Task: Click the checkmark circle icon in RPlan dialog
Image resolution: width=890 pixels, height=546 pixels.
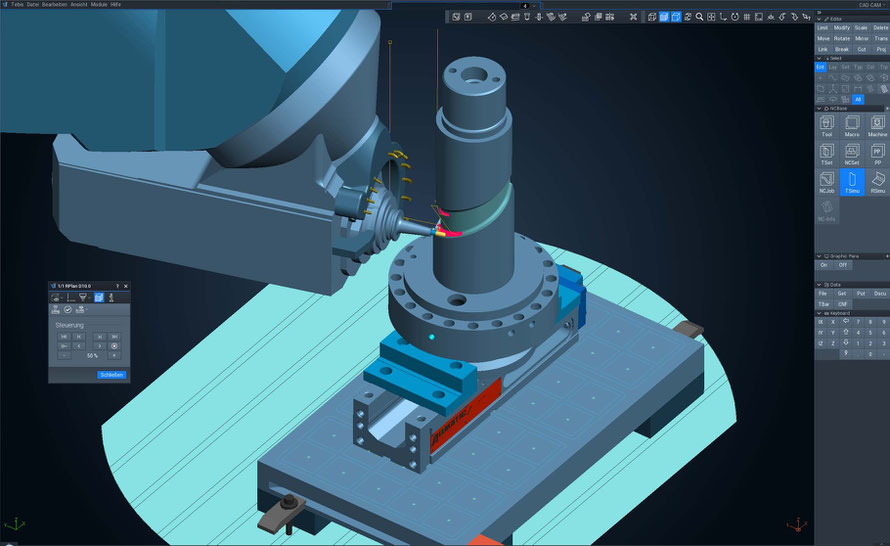Action: click(68, 309)
